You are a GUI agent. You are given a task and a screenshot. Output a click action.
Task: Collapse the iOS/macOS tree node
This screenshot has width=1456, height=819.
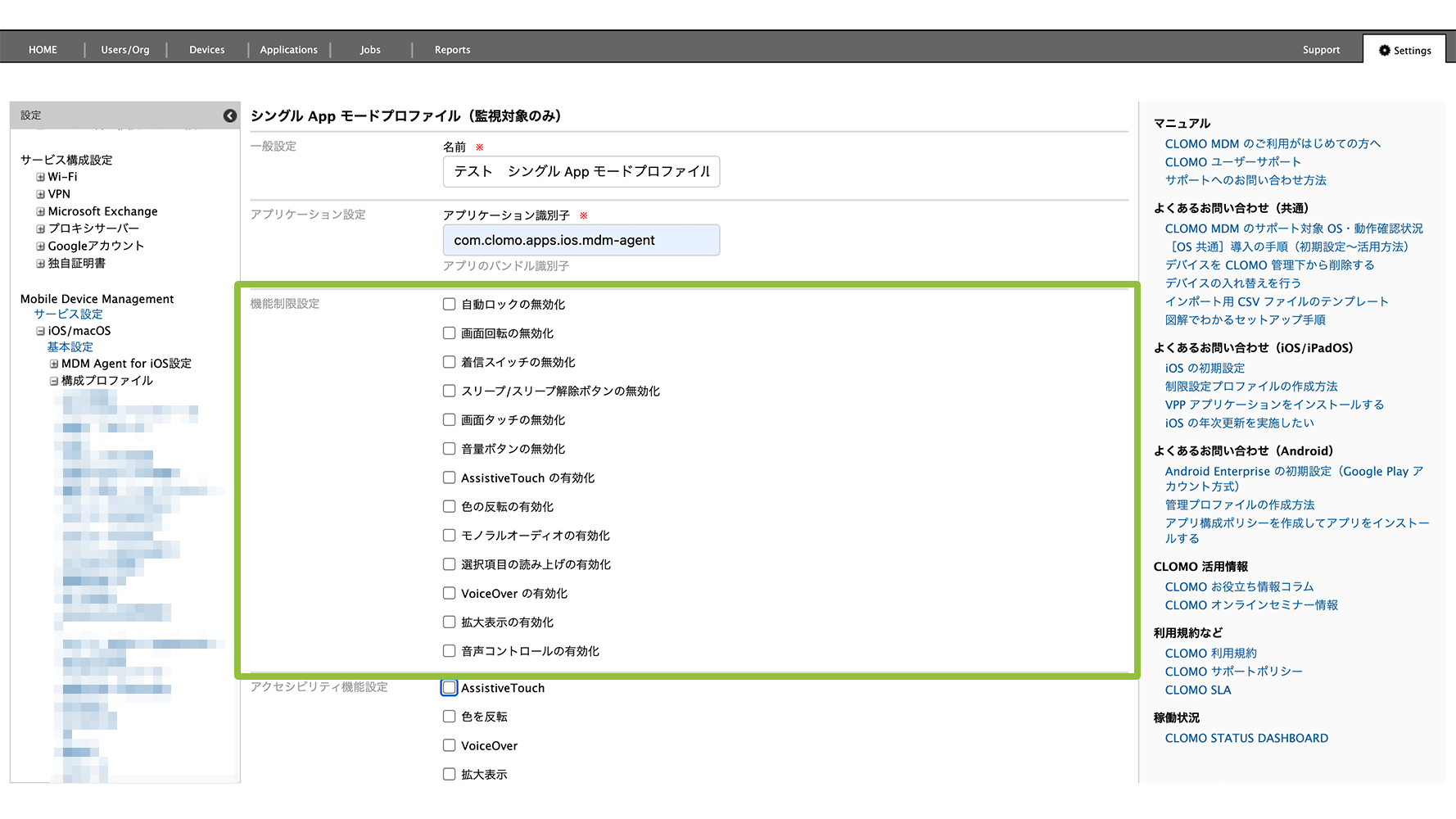(x=40, y=331)
